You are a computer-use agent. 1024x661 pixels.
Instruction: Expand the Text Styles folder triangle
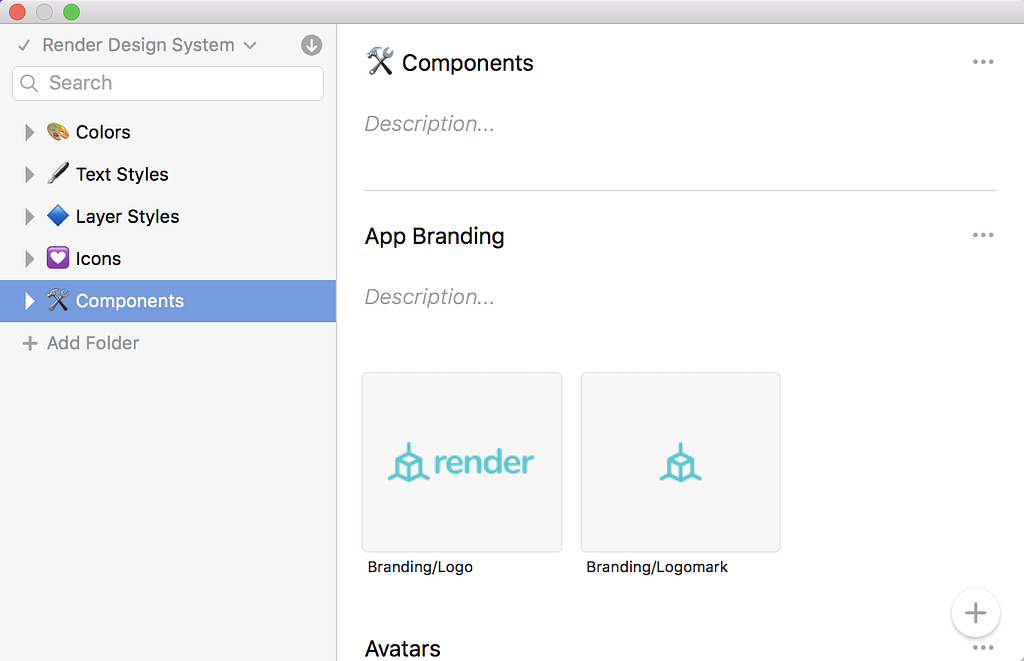(x=29, y=174)
